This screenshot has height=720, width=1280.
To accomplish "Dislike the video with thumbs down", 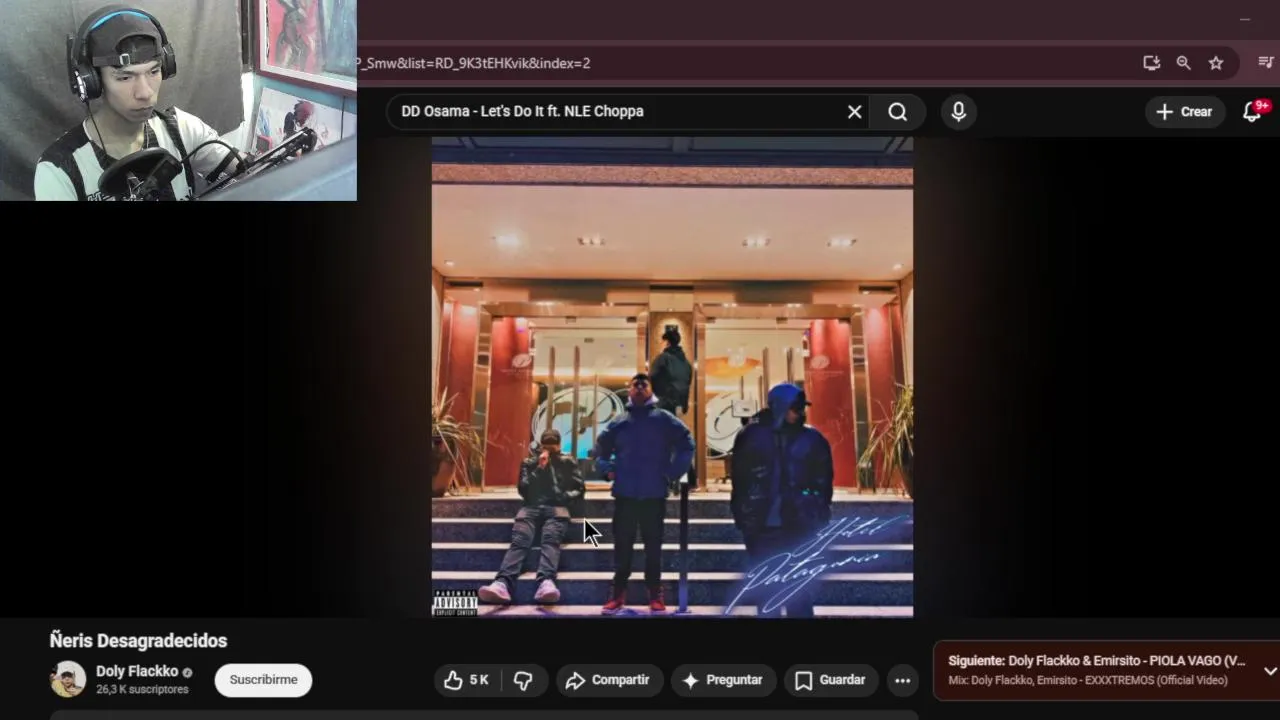I will click(x=523, y=680).
